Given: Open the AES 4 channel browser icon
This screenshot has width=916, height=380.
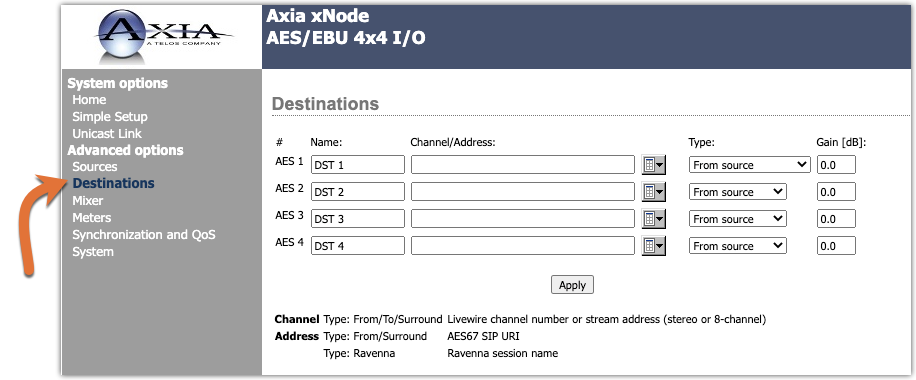Looking at the screenshot, I should pos(654,246).
